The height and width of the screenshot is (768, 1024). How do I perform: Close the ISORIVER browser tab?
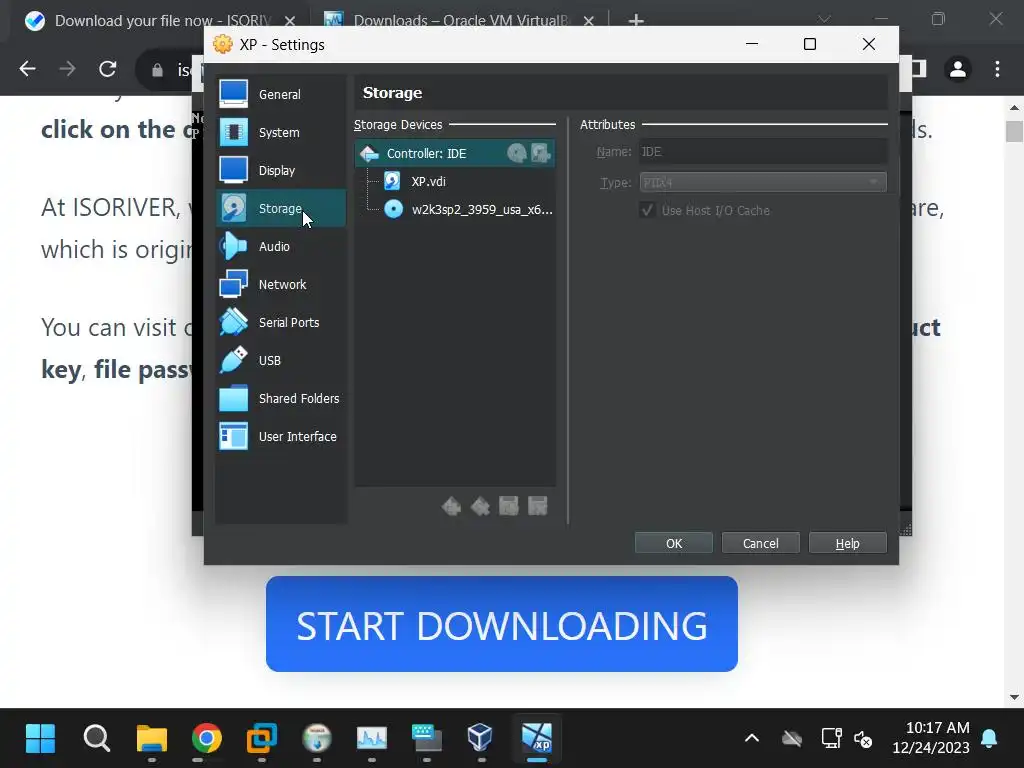coord(290,21)
